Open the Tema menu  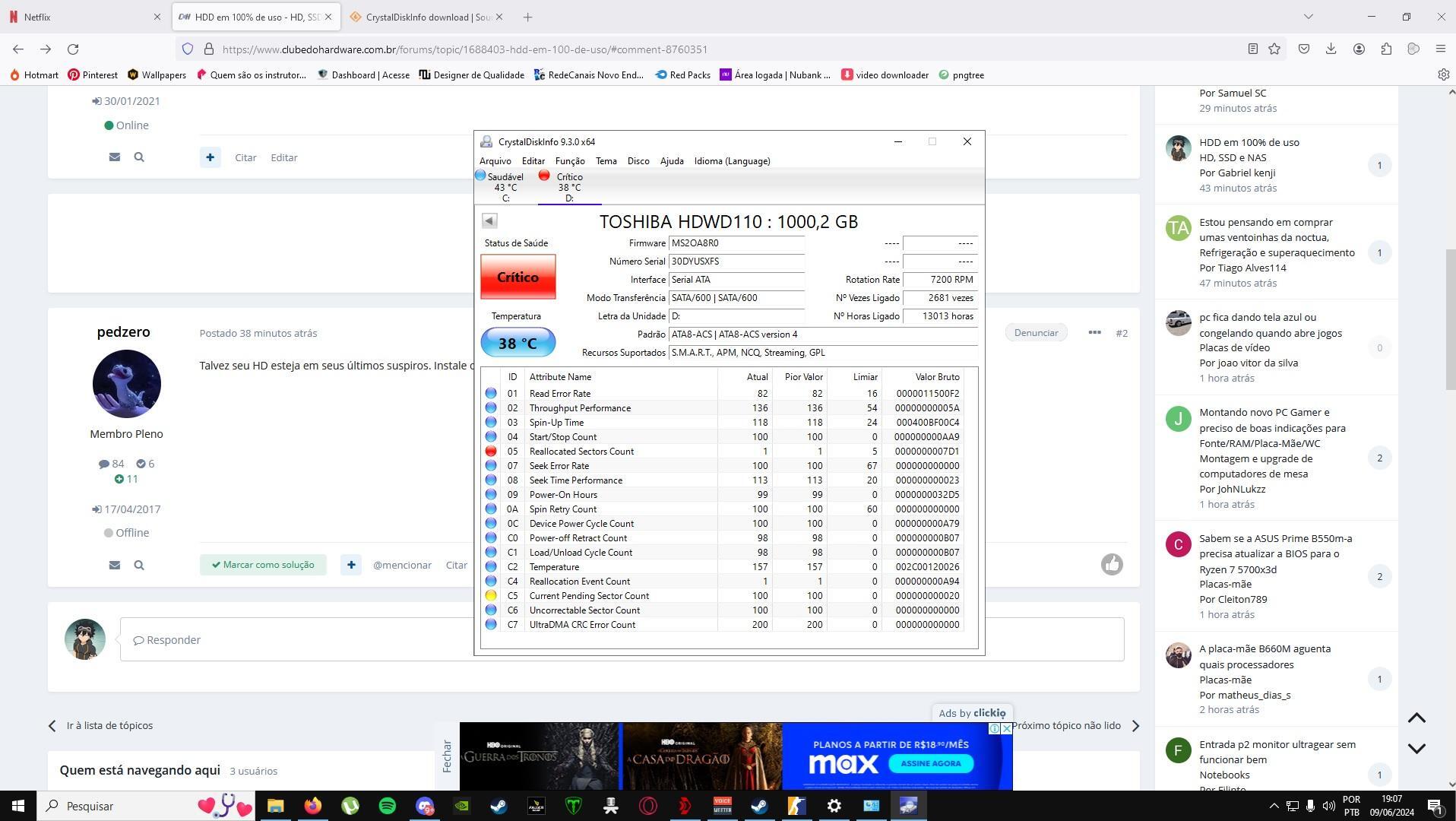[x=606, y=161]
